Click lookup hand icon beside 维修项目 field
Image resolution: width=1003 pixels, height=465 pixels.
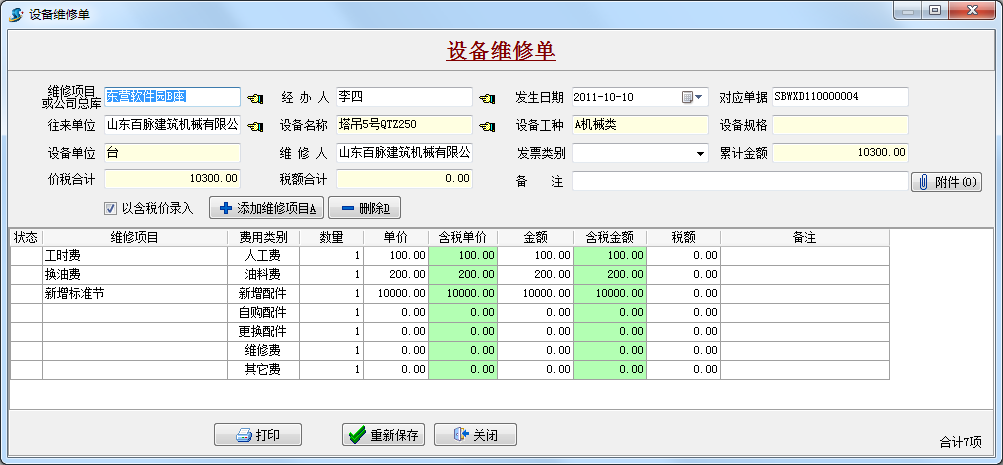(255, 98)
